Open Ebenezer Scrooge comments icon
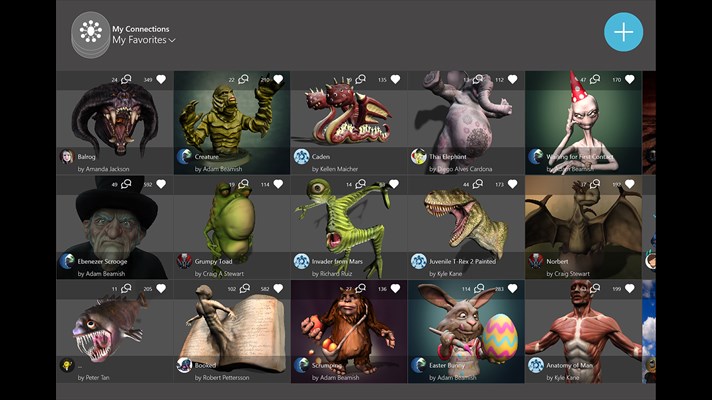Screen dimensions: 712x400 126,184
